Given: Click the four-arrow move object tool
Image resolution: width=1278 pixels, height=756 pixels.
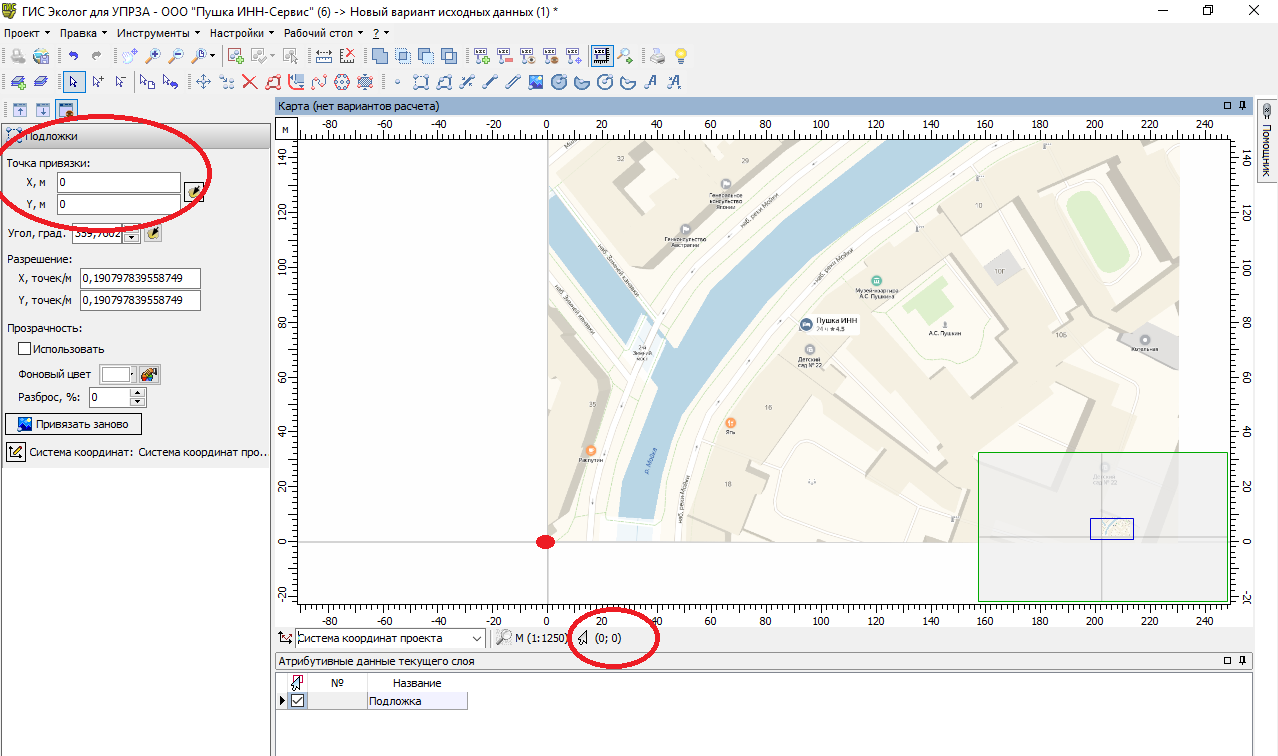Looking at the screenshot, I should tap(203, 82).
